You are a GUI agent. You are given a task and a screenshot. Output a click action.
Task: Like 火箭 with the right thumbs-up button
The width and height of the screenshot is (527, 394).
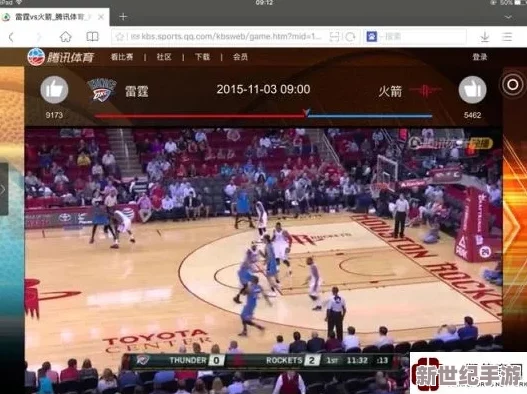(472, 90)
